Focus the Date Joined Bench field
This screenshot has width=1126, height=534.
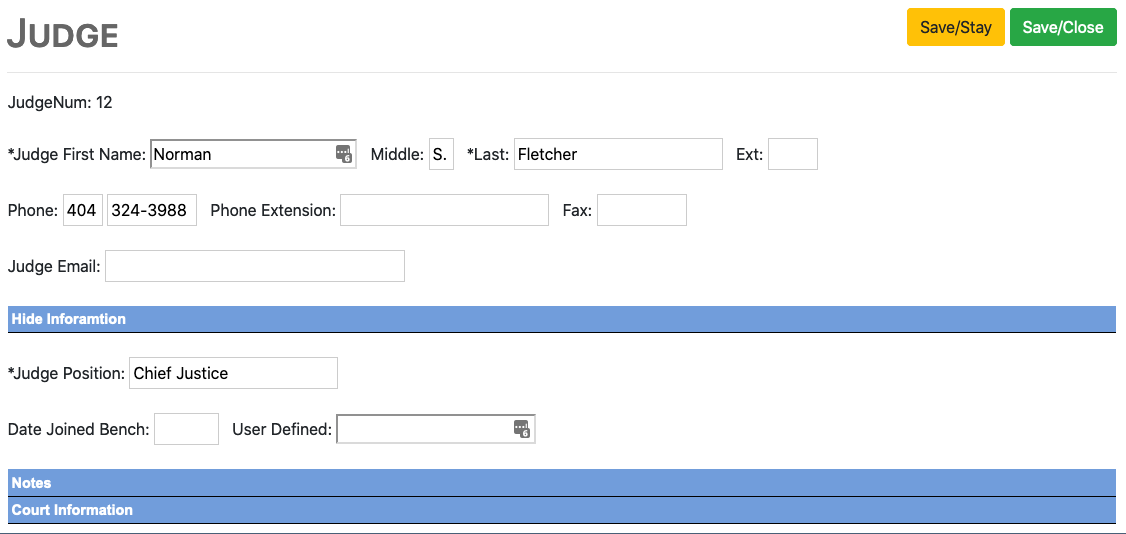tap(186, 429)
